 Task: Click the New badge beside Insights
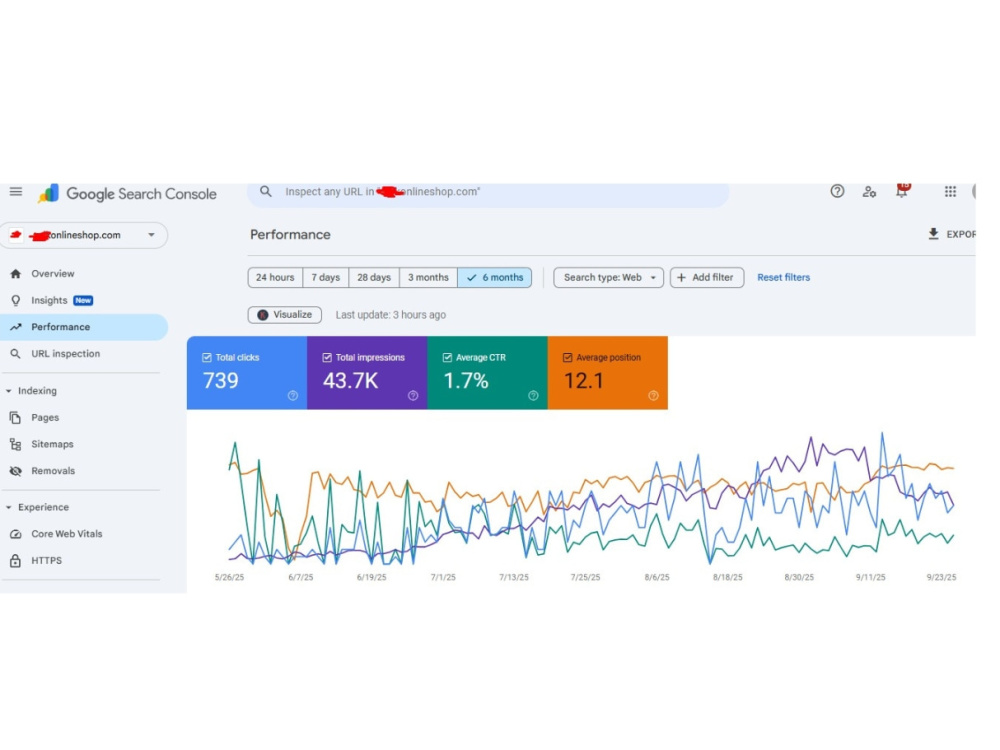(x=83, y=300)
